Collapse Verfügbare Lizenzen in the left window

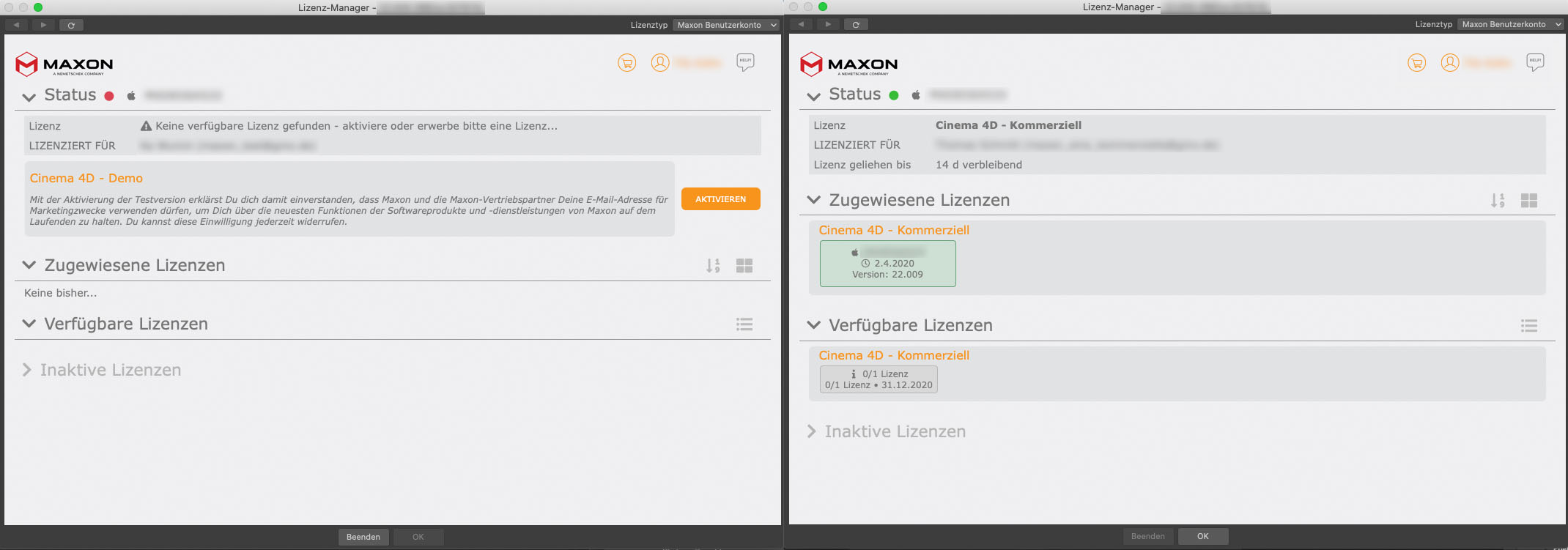[x=29, y=324]
